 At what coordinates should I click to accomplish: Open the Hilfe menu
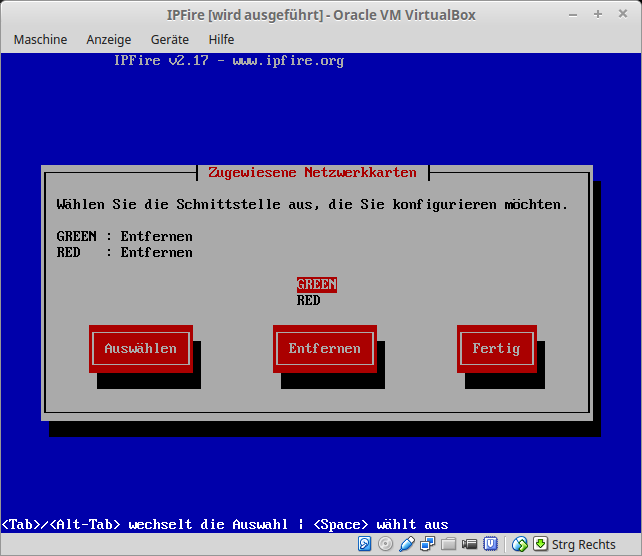click(221, 40)
